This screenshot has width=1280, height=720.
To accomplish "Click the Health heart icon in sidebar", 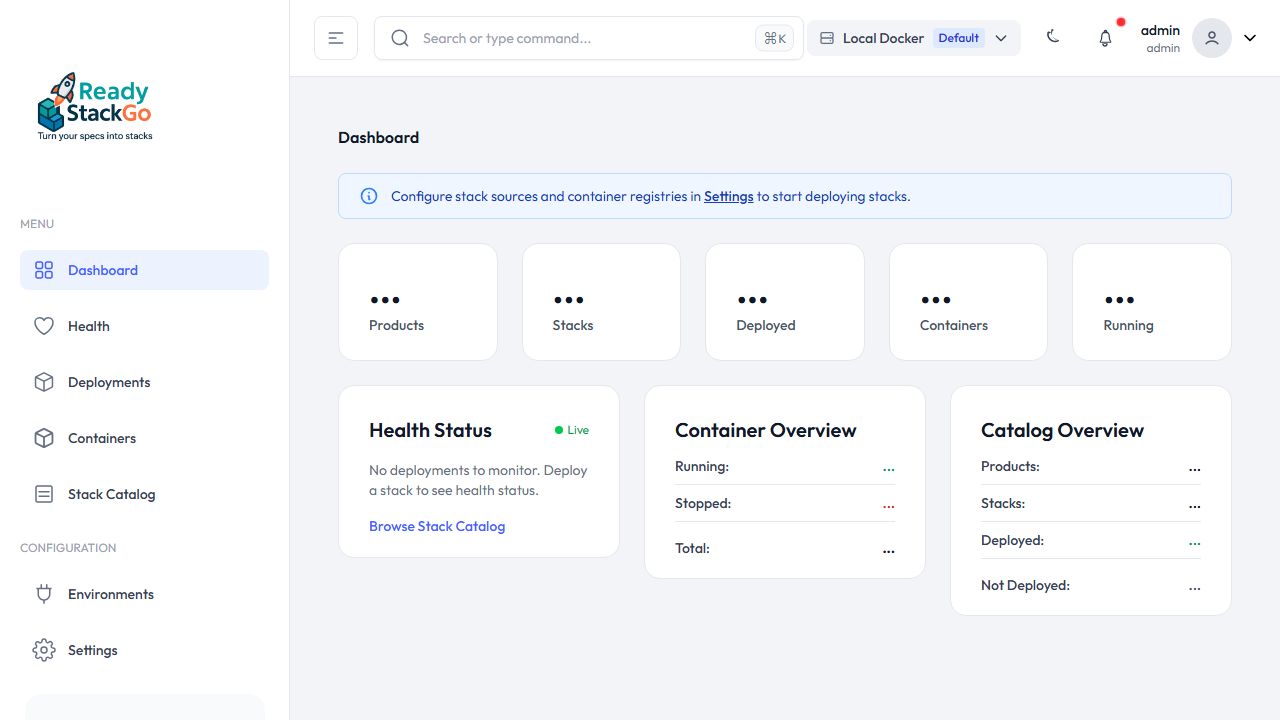I will tap(44, 326).
